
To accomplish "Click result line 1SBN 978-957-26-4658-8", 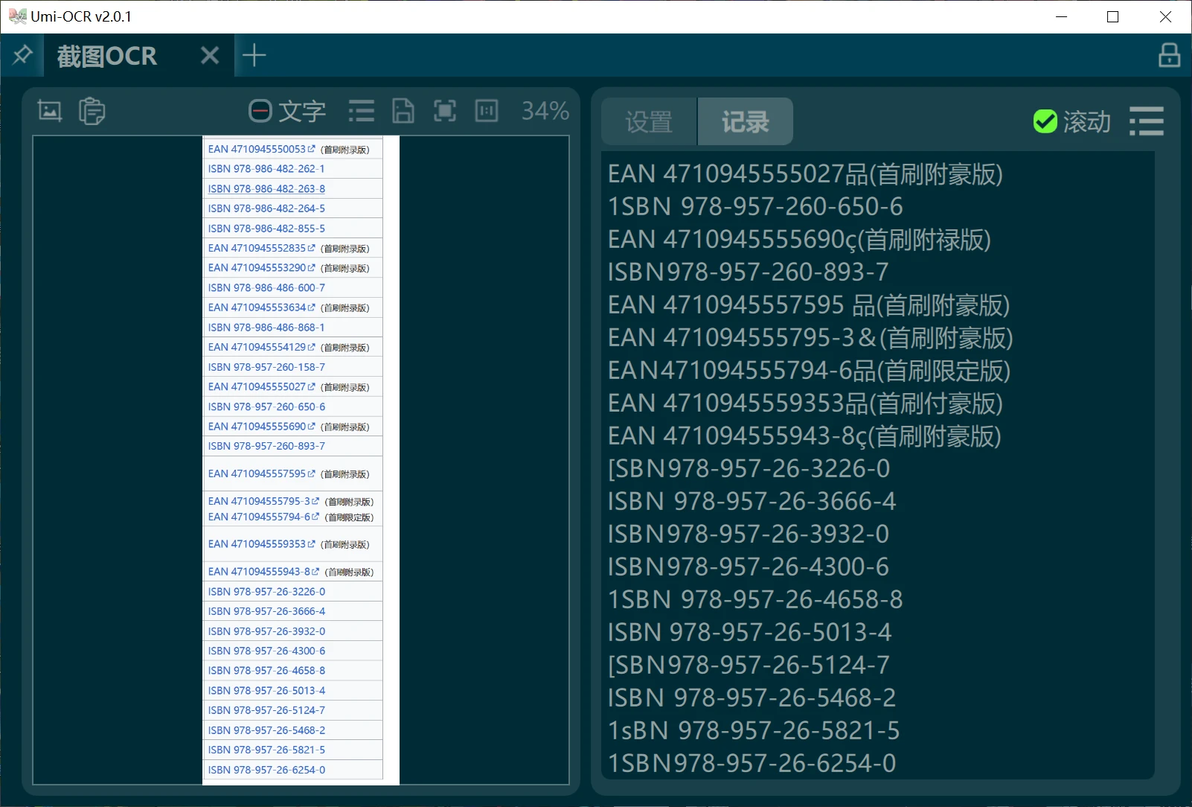I will coord(755,599).
